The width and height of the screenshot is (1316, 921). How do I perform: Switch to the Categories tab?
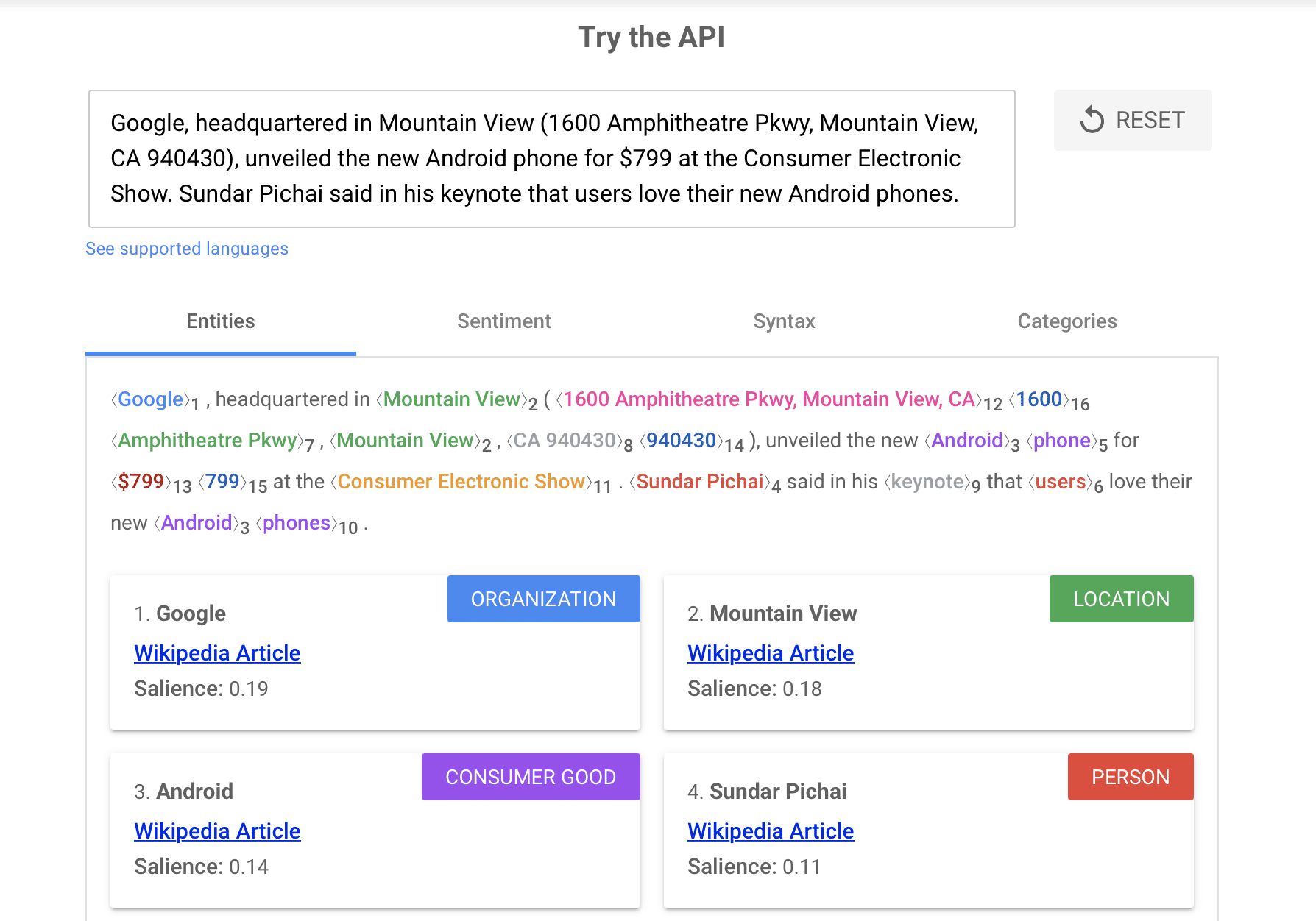coord(1066,321)
